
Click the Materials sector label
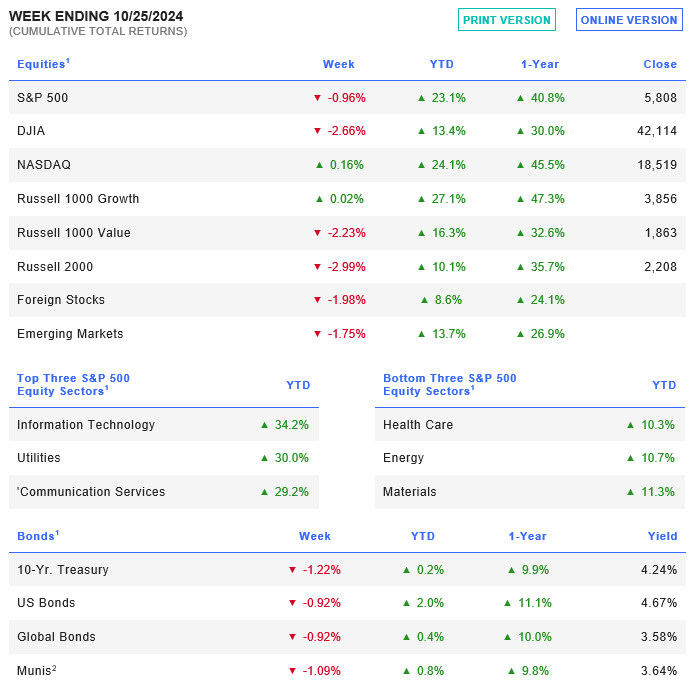point(410,492)
